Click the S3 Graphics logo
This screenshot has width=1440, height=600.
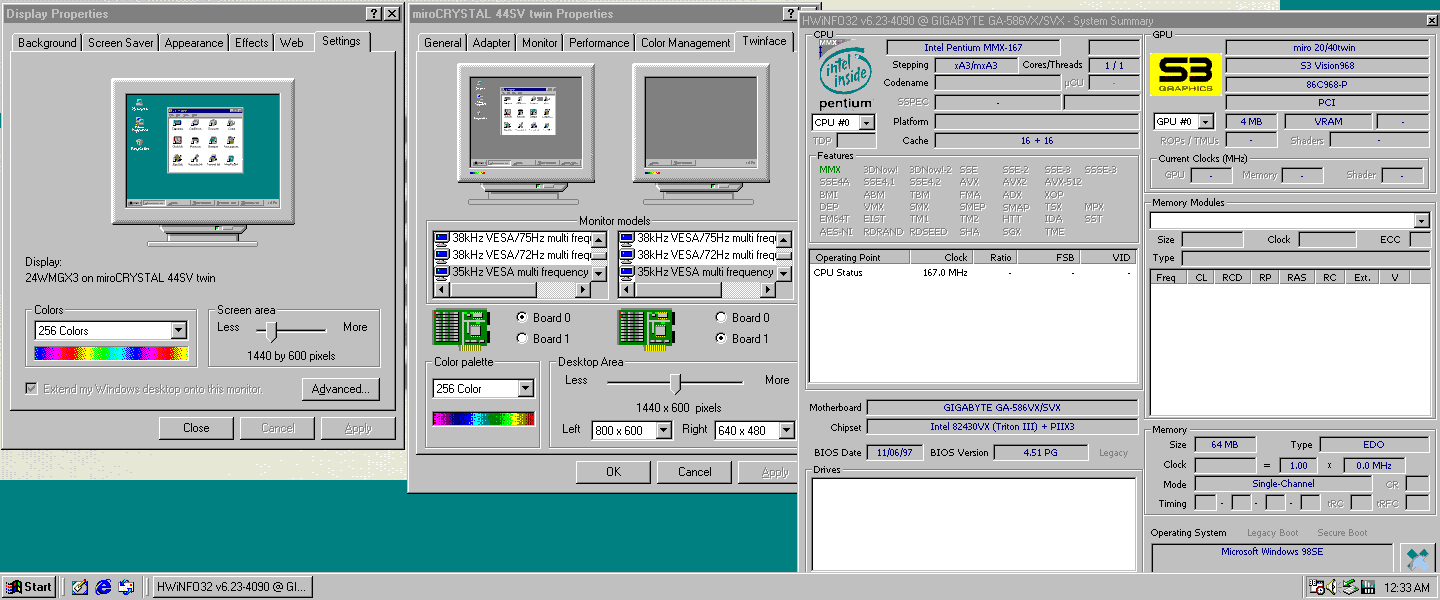(x=1185, y=74)
